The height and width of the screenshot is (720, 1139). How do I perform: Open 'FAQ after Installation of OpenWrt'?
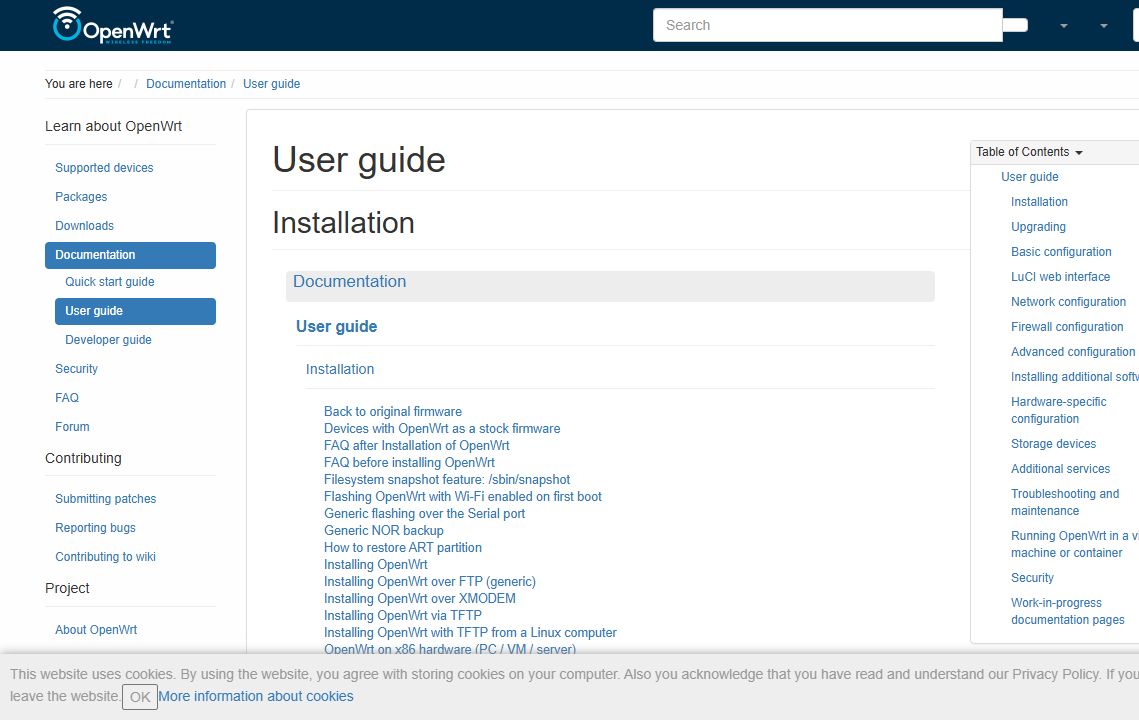417,445
